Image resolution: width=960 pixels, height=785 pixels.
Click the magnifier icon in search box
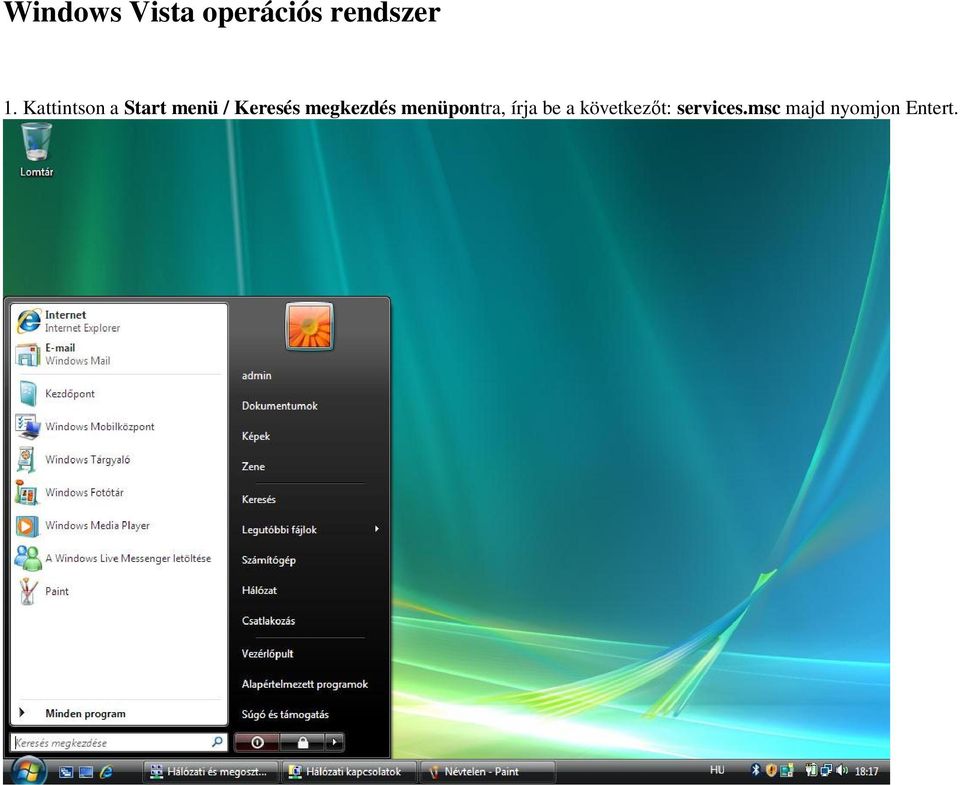tap(217, 742)
